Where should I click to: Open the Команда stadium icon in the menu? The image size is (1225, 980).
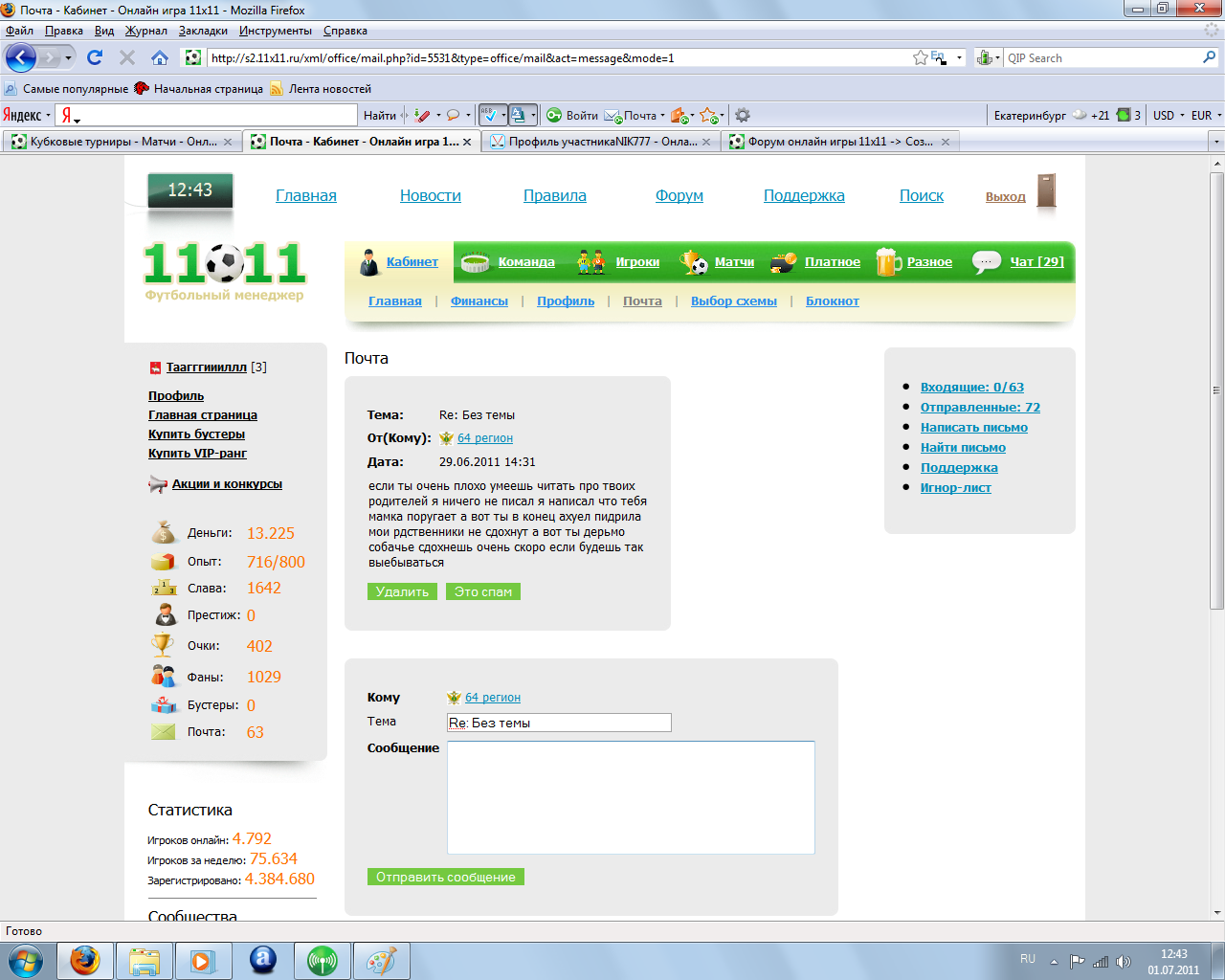tap(476, 262)
